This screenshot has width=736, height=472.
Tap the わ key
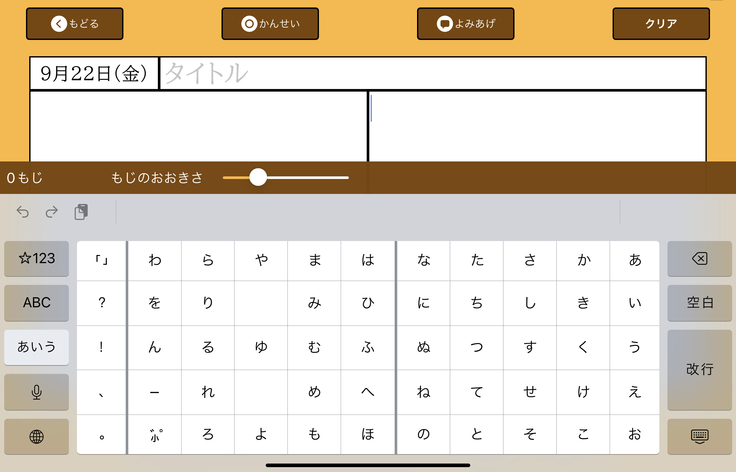coord(154,260)
